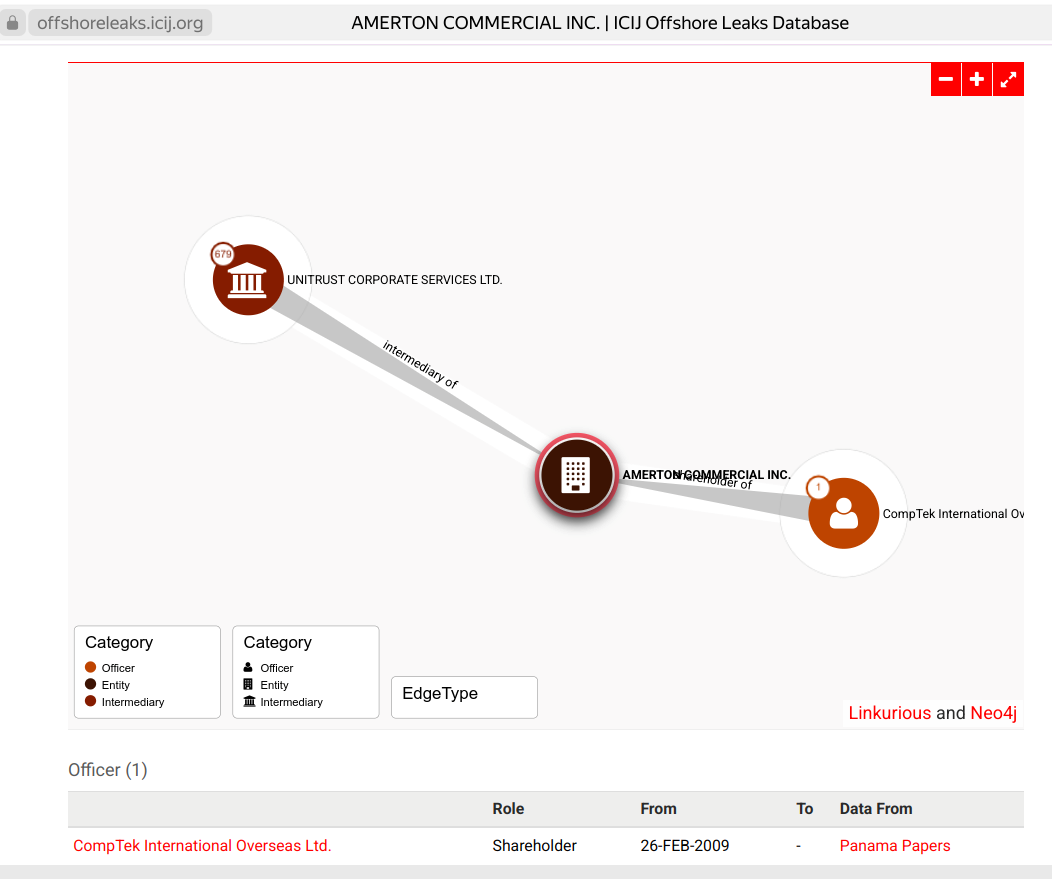Click the 1 badge on CompTek node

coord(818,487)
